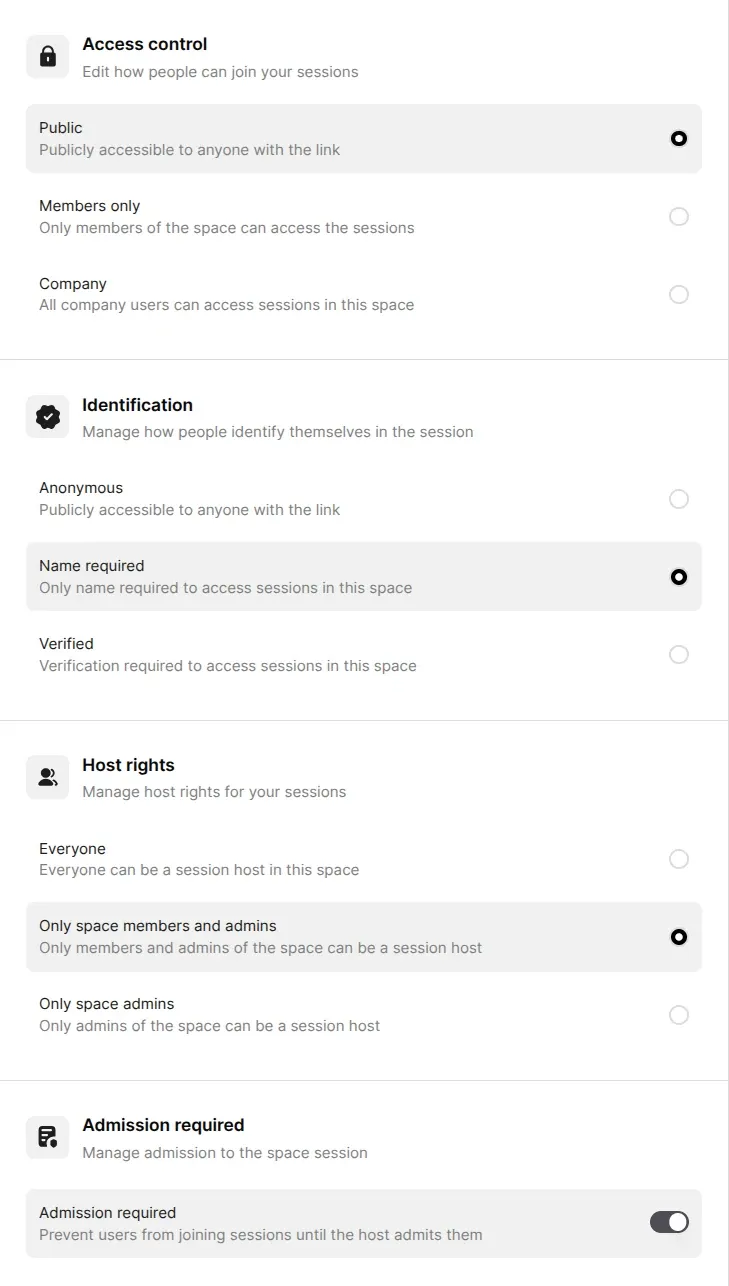Screen dimensions: 729x1286
Task: Select the Verified identification option
Action: coord(679,654)
